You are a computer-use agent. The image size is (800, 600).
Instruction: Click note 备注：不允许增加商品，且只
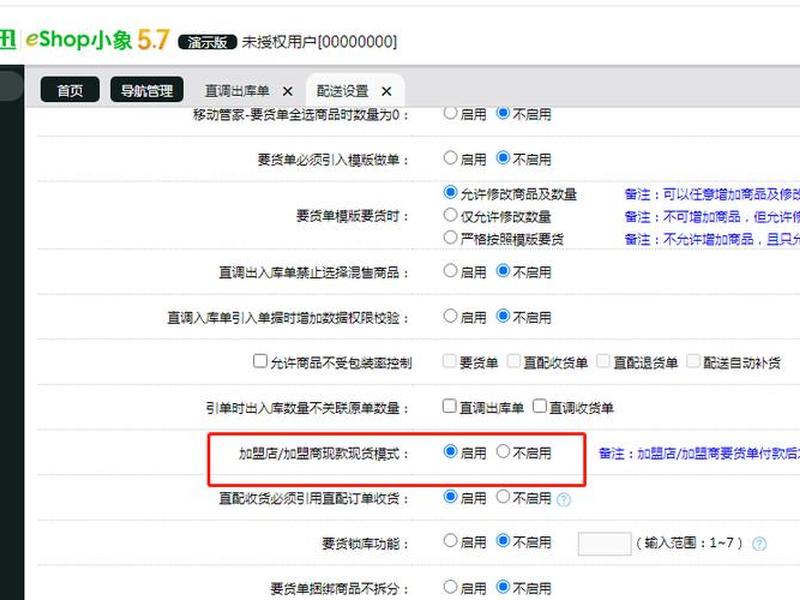click(712, 239)
